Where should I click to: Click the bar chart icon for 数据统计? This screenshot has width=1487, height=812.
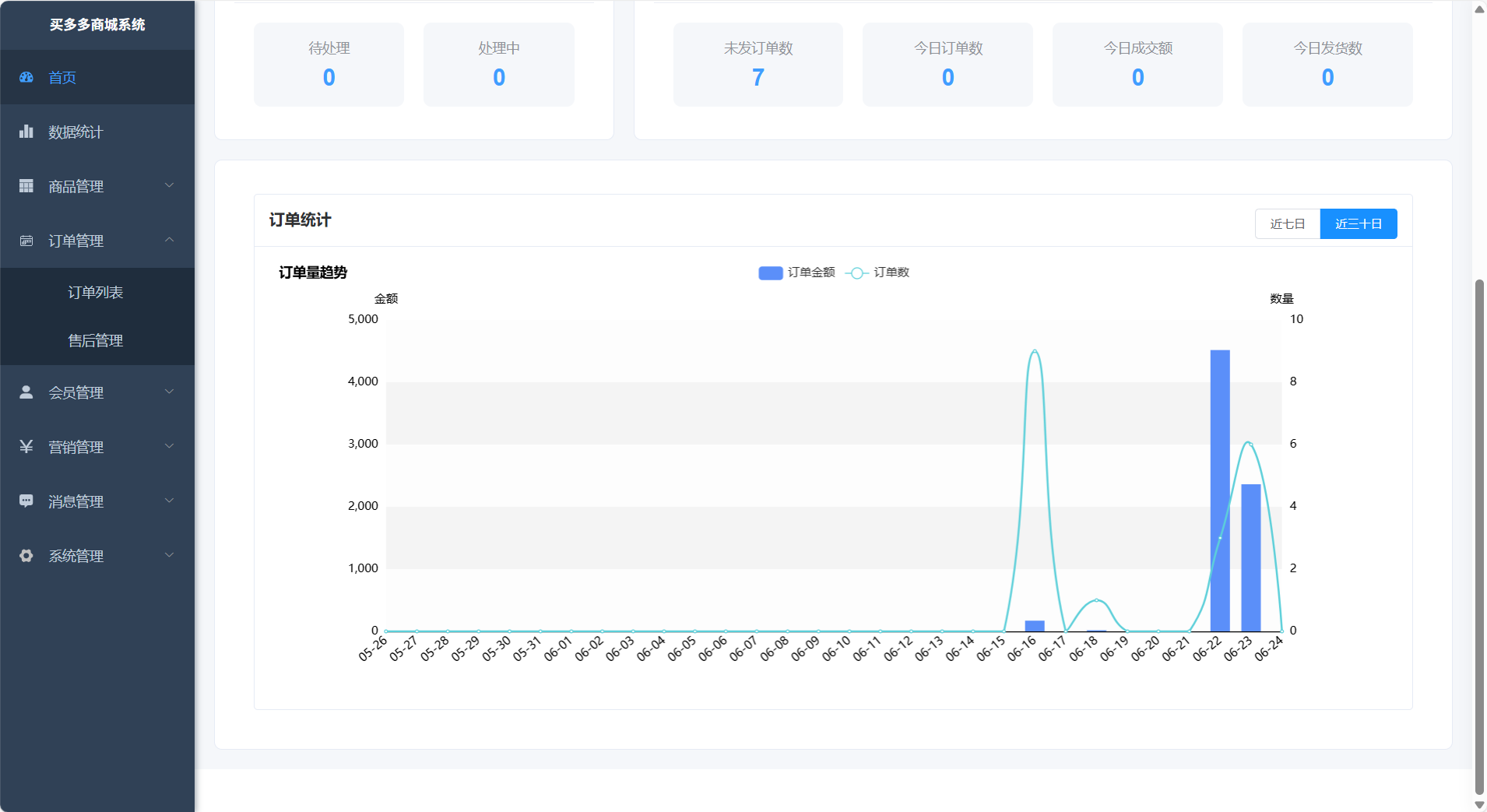[26, 132]
